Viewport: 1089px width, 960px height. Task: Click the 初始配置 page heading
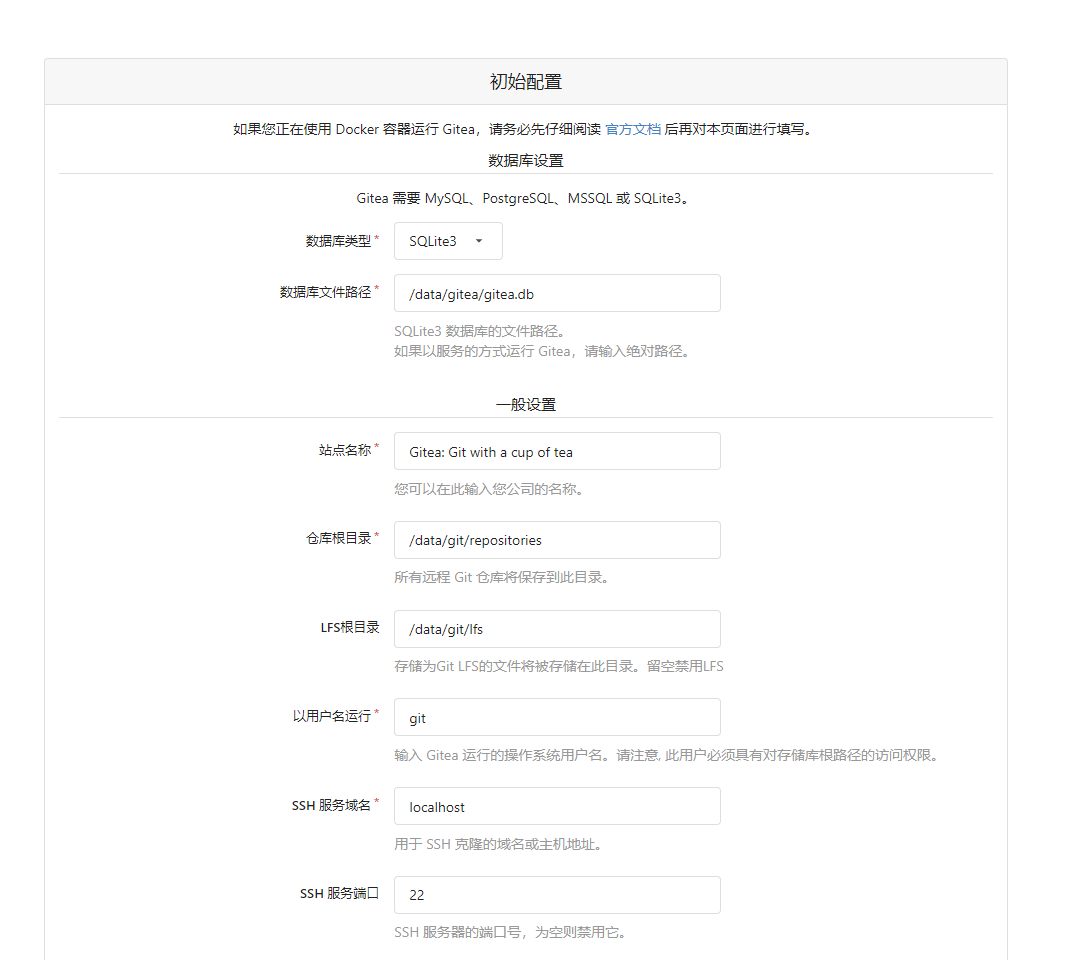tap(526, 82)
